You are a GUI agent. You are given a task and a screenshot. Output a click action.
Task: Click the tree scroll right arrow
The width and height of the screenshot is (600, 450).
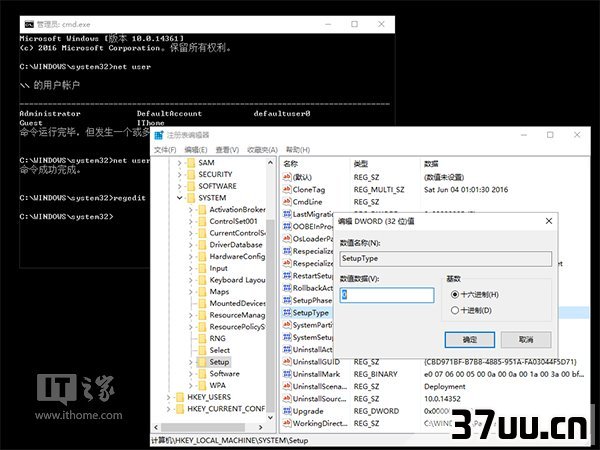(x=261, y=427)
